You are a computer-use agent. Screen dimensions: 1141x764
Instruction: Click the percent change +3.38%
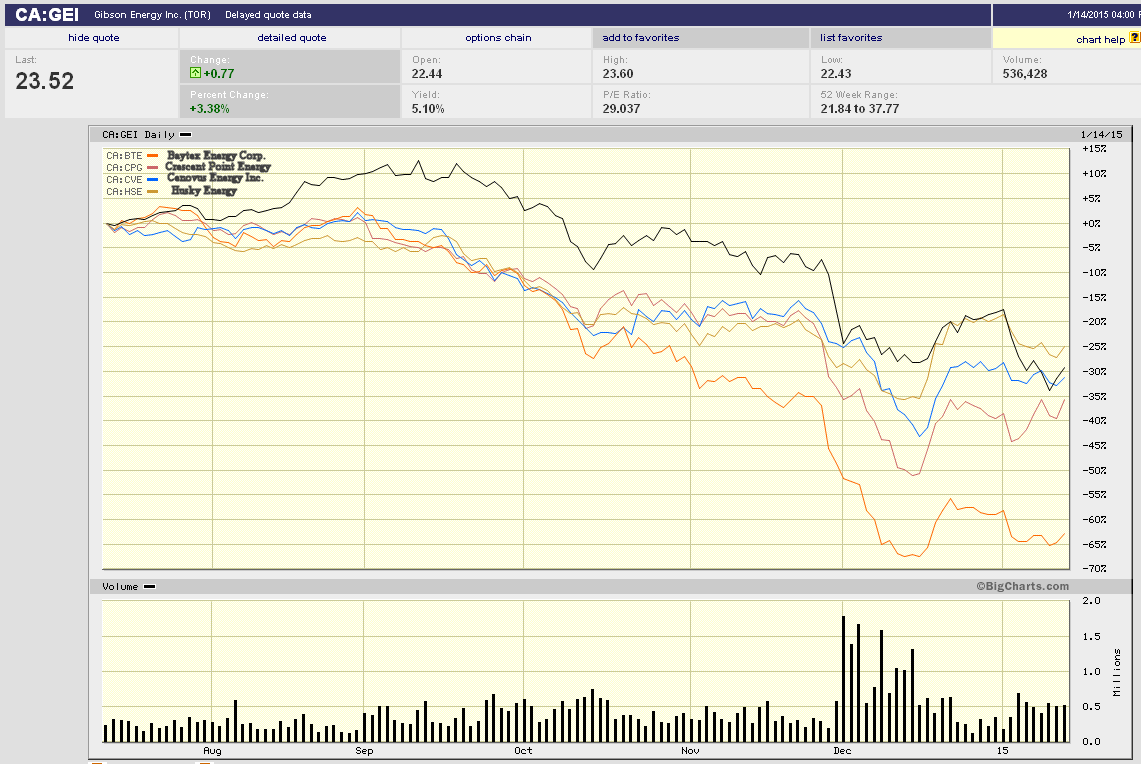click(210, 108)
